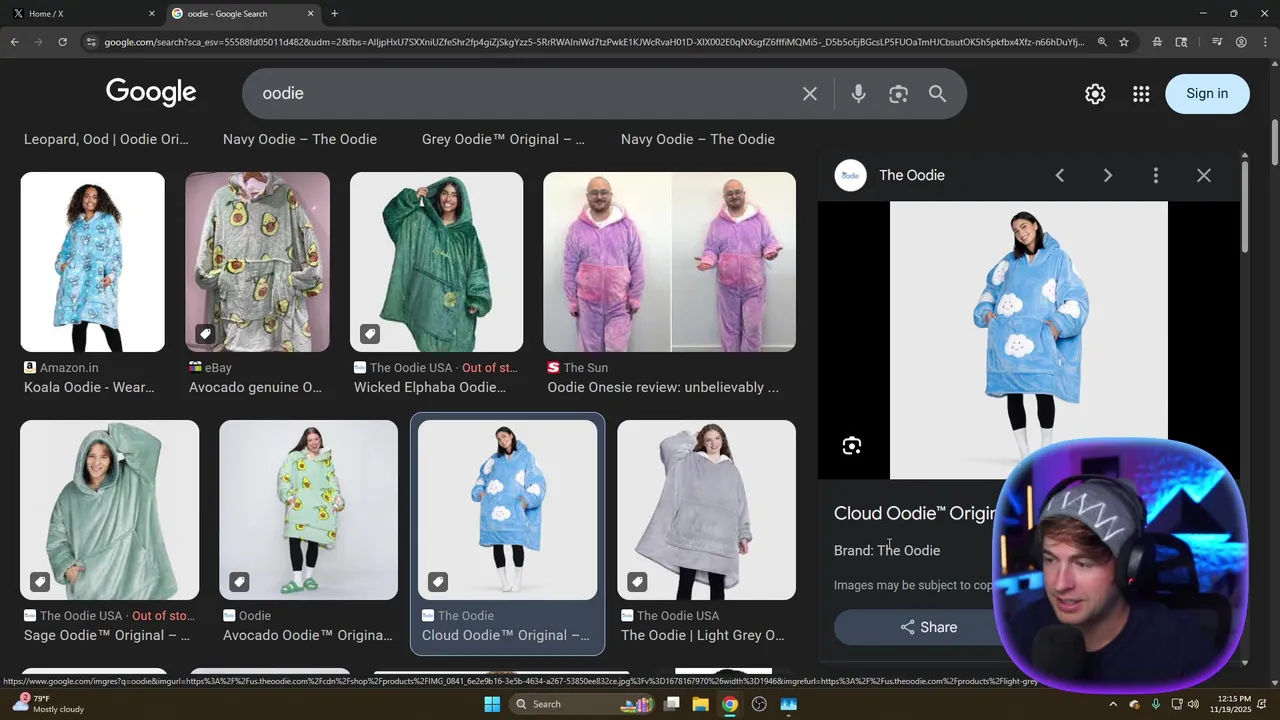Close the Home / X tab
Viewport: 1280px width, 720px height.
click(x=152, y=13)
